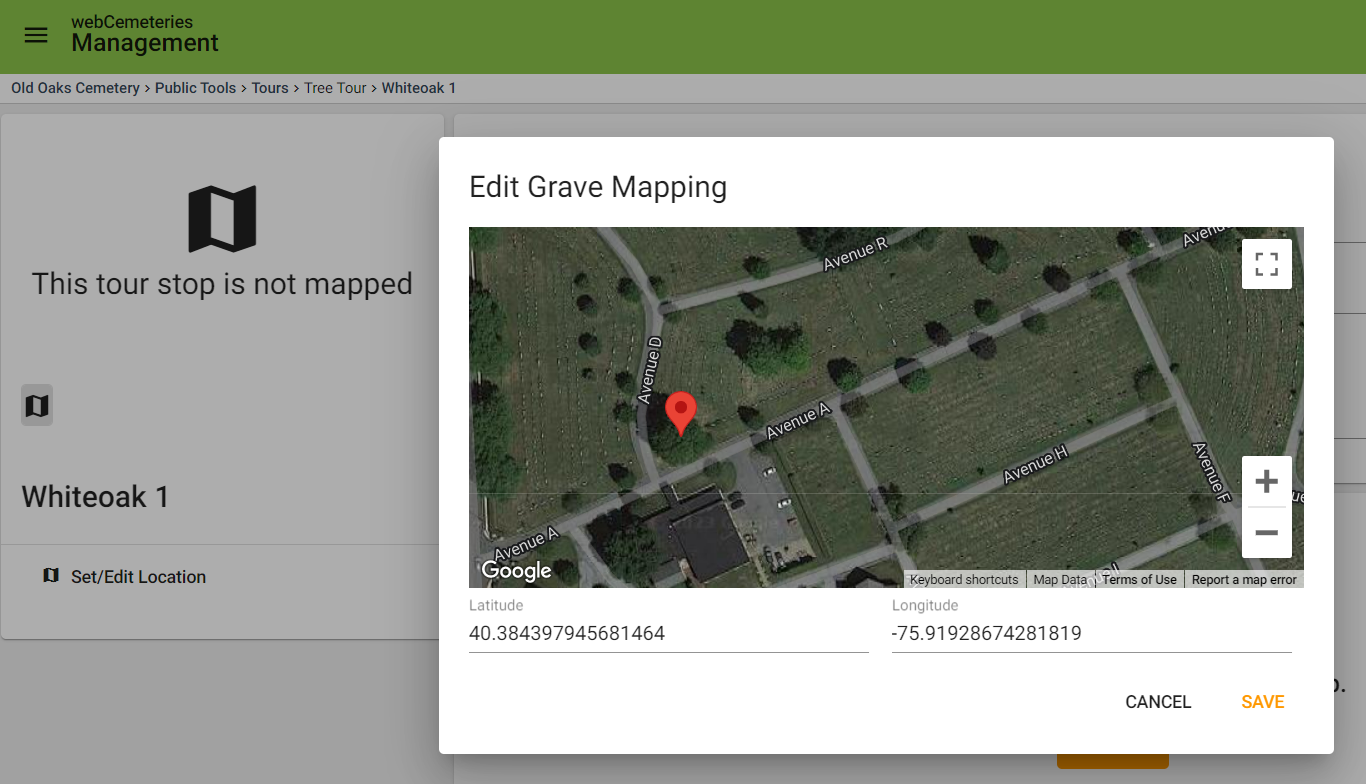
Task: Click the Avenue H label on map
Action: point(1036,464)
